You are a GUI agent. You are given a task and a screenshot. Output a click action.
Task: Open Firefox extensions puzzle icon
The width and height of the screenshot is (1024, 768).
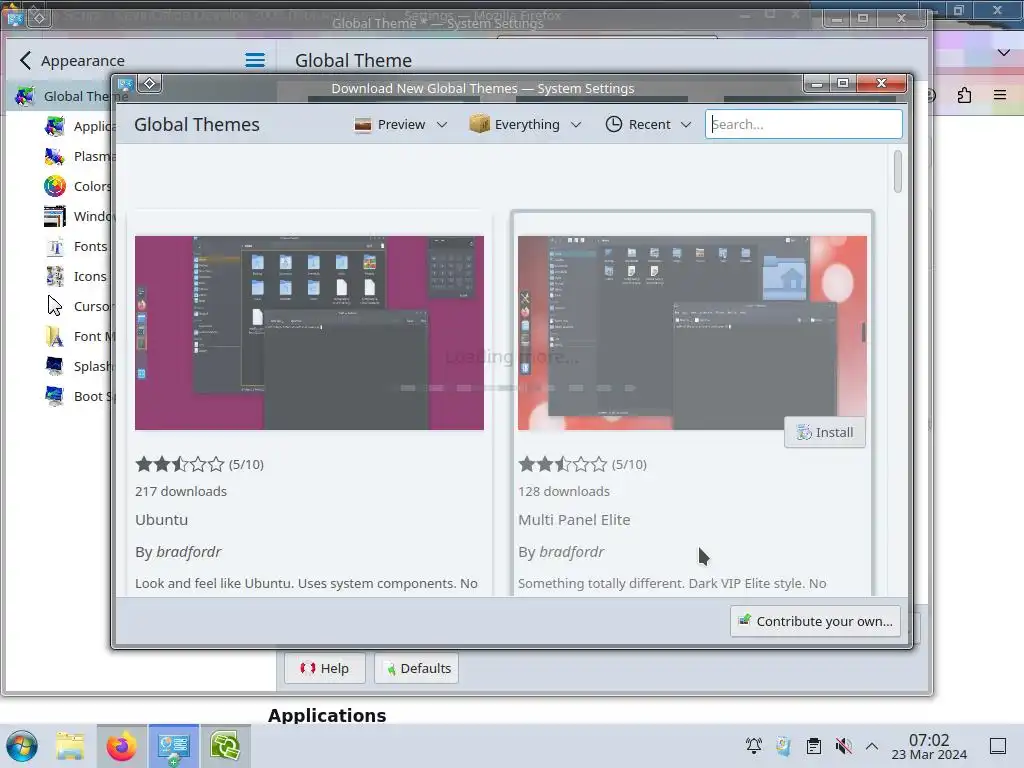pyautogui.click(x=964, y=95)
